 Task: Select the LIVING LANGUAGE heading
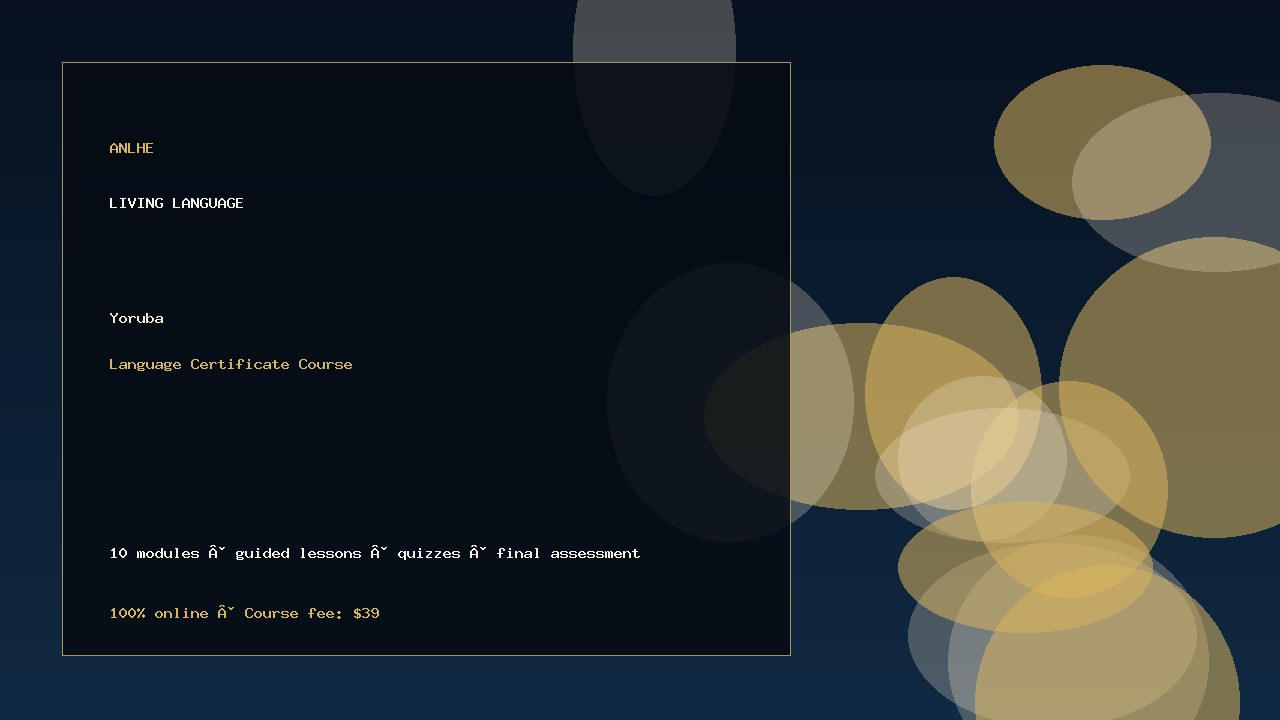pyautogui.click(x=176, y=203)
